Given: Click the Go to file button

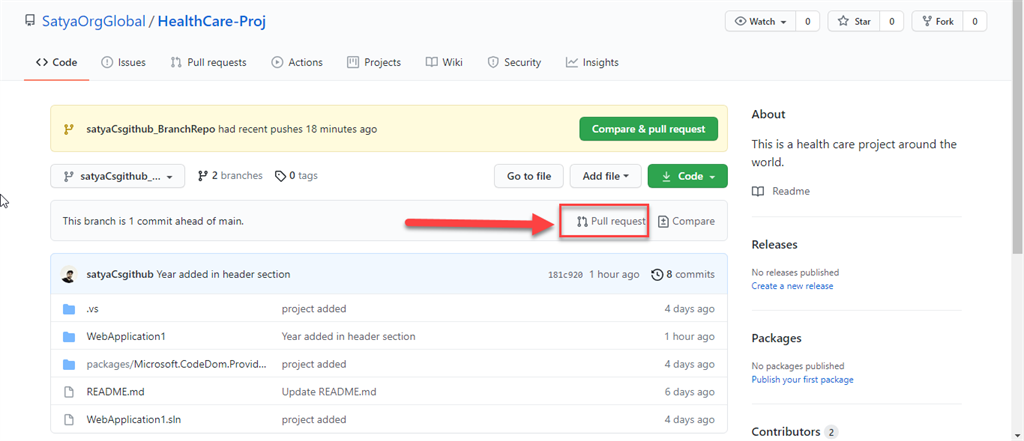Looking at the screenshot, I should 529,176.
